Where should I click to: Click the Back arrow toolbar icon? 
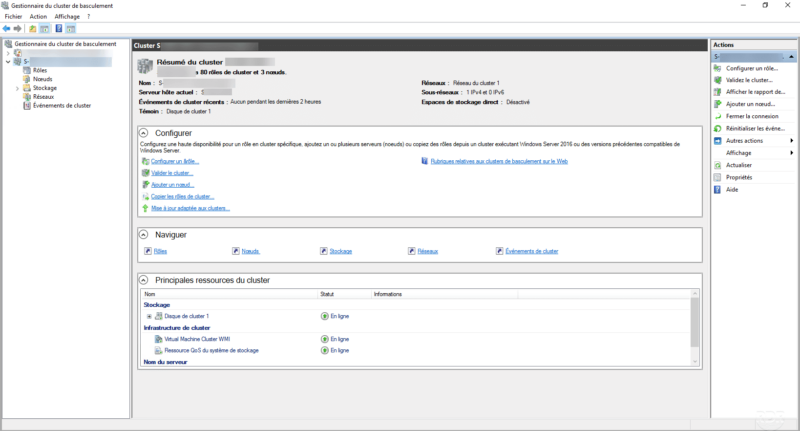(6, 29)
